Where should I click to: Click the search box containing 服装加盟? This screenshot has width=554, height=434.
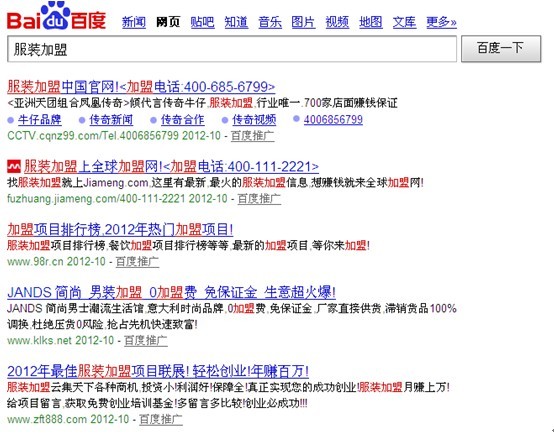pyautogui.click(x=232, y=49)
